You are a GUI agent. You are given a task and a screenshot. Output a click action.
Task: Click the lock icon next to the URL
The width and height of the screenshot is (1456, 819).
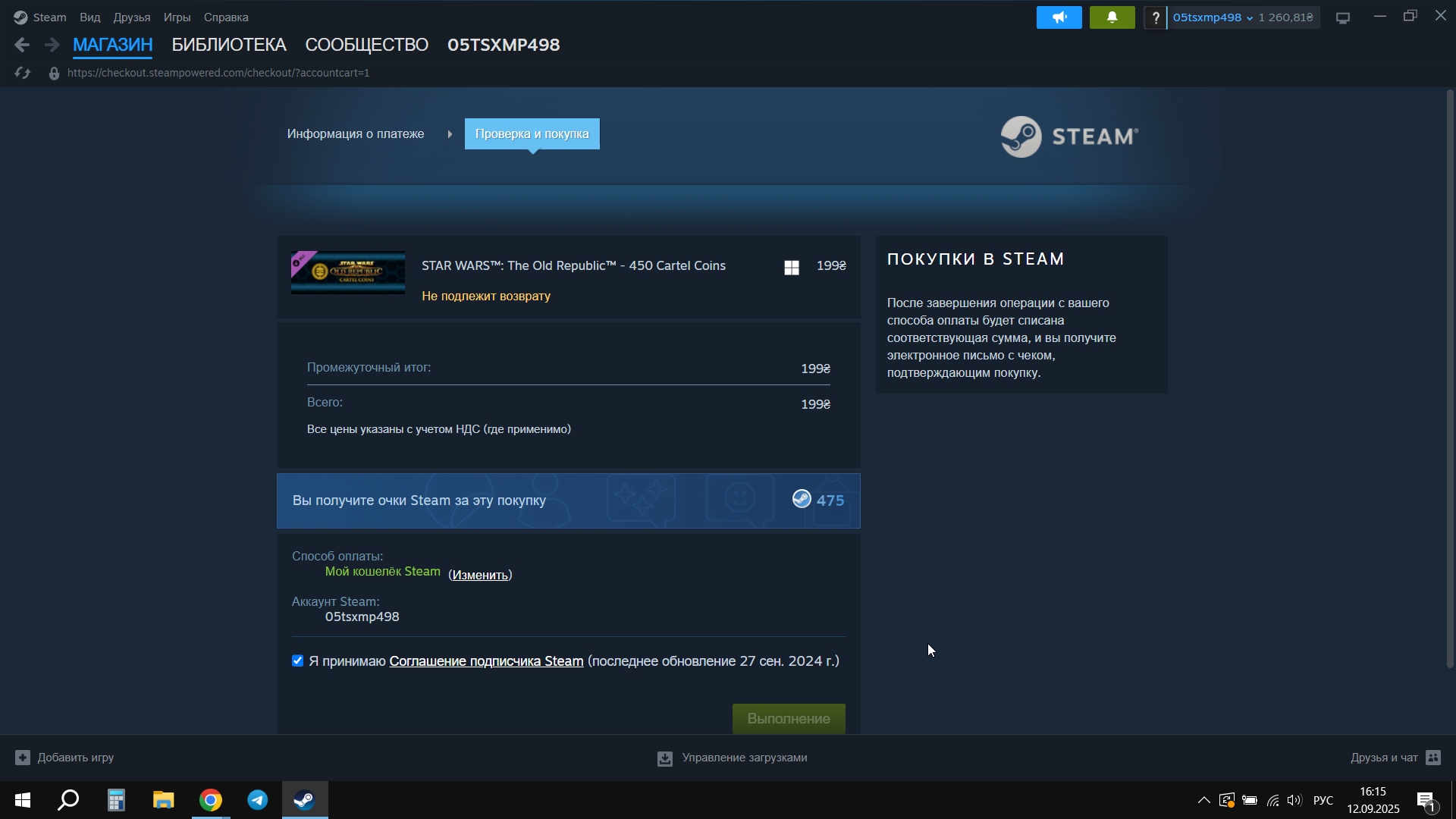click(54, 73)
